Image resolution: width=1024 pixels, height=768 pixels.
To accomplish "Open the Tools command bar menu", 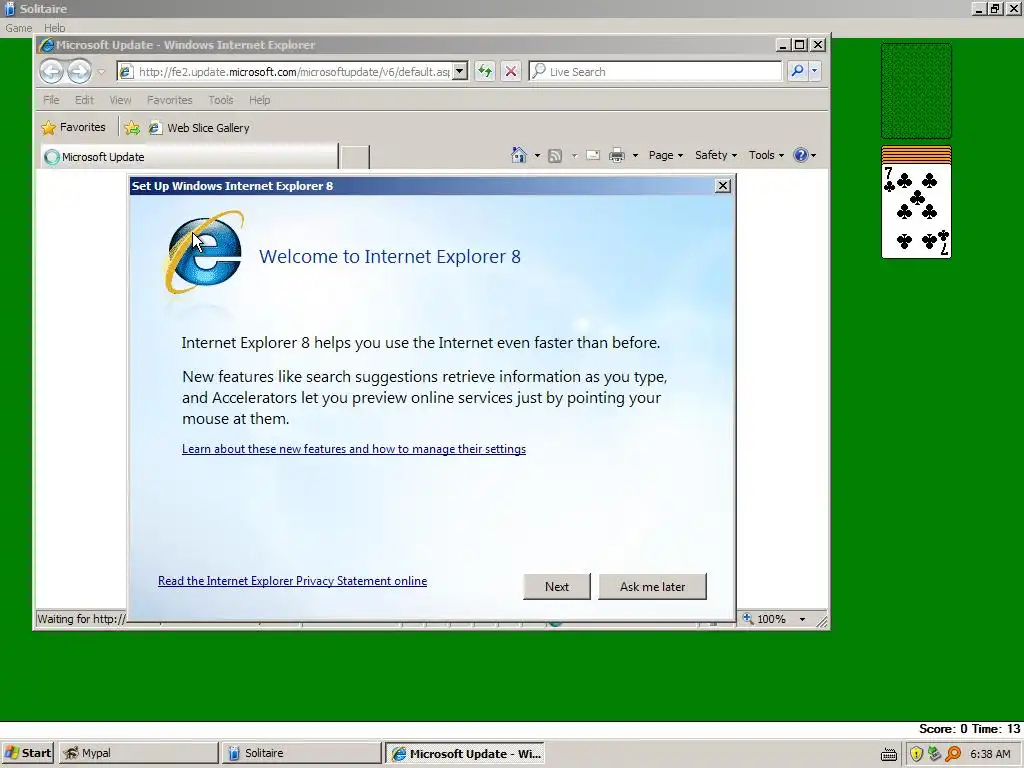I will (x=766, y=155).
